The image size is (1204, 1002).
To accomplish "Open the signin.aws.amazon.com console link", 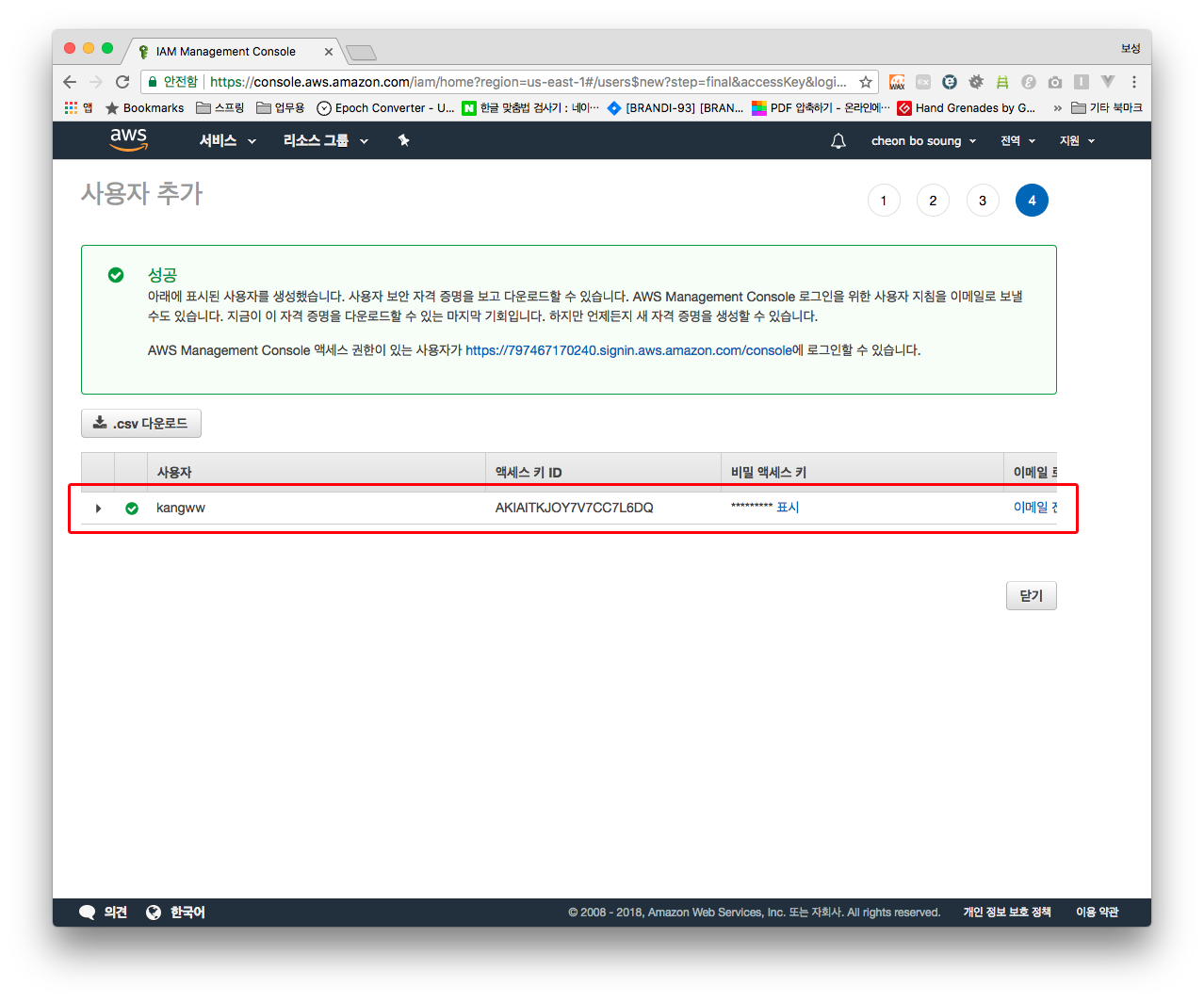I will tap(628, 350).
